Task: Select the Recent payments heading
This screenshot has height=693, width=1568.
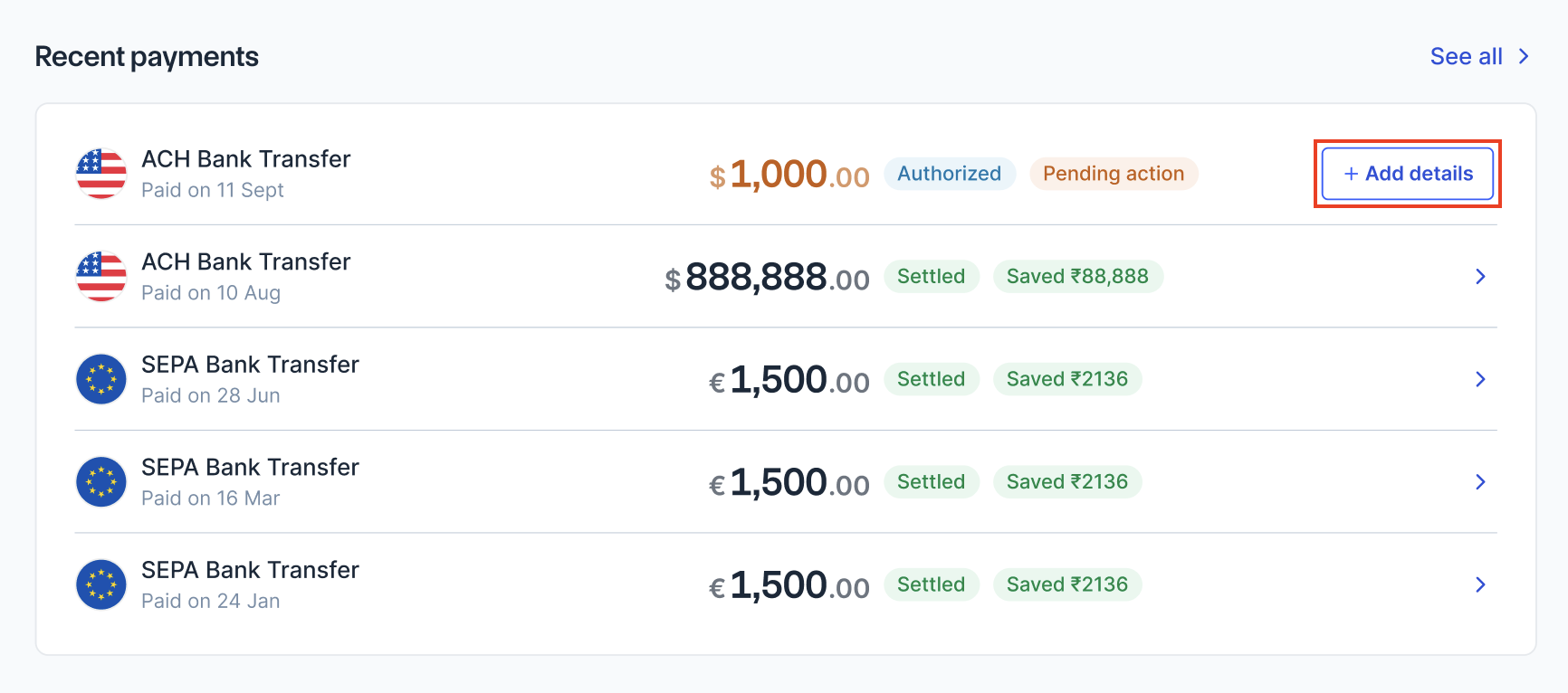Action: [147, 56]
